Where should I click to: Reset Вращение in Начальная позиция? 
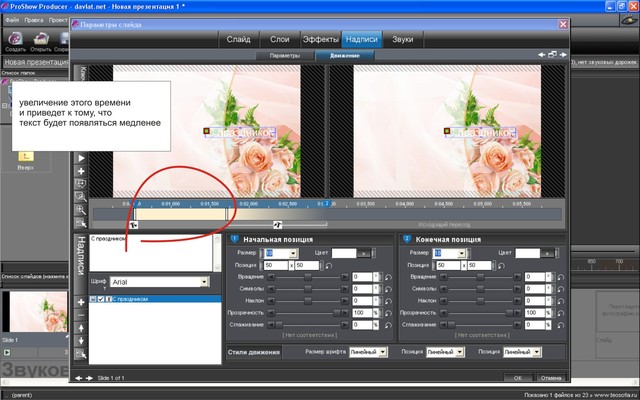[388, 277]
